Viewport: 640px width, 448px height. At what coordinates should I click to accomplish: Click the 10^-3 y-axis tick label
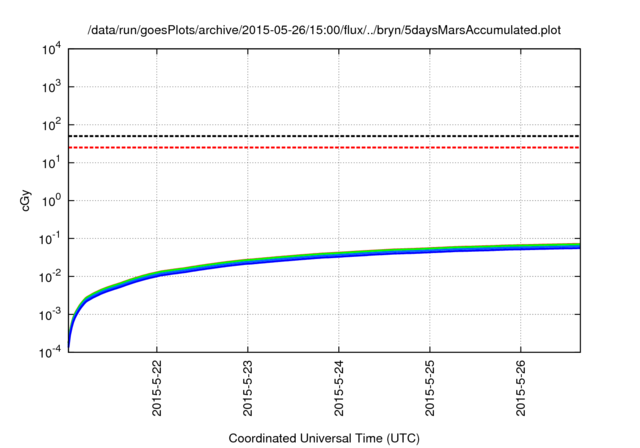[x=50, y=315]
